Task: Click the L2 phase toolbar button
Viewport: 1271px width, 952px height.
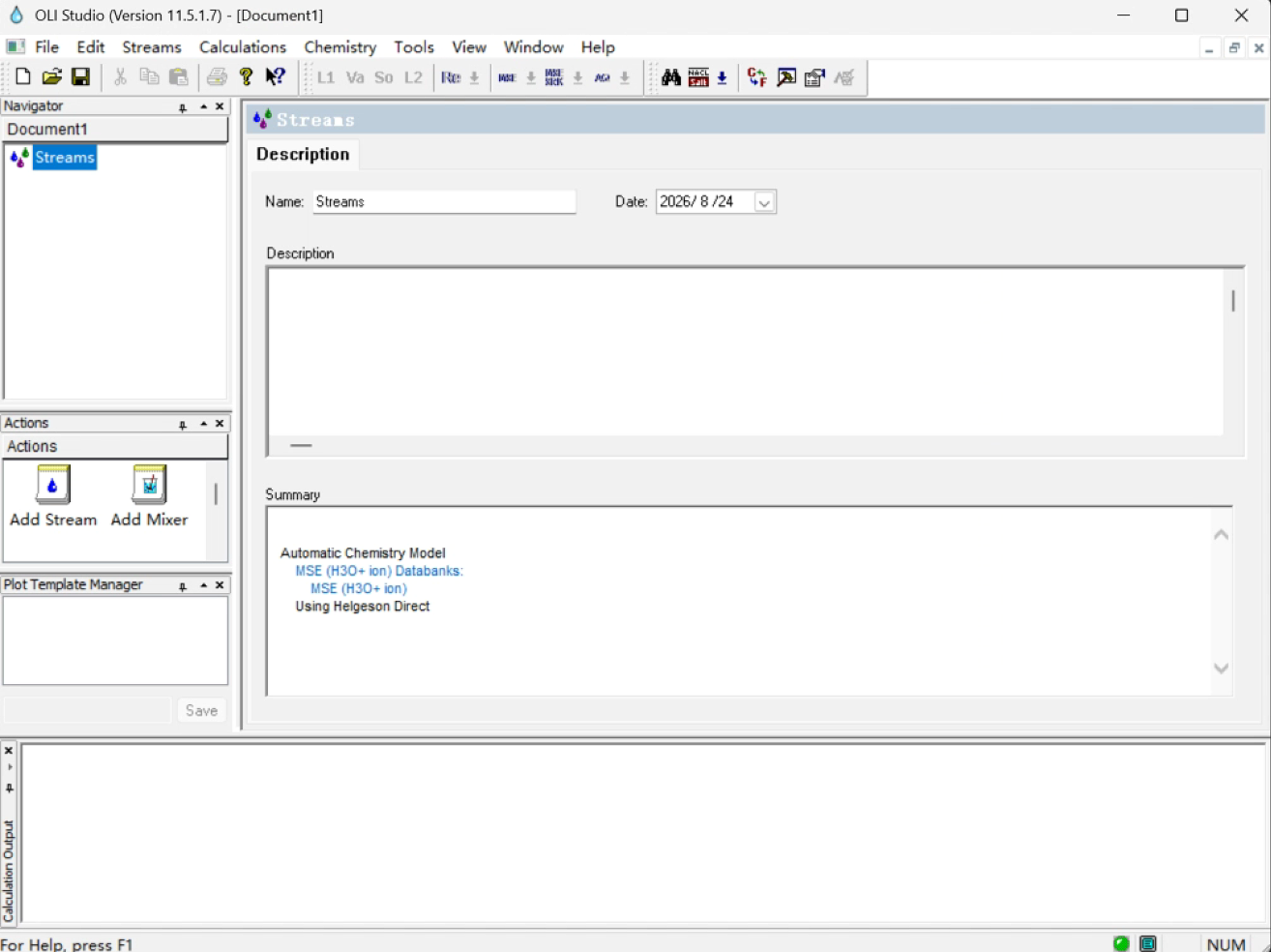Action: 413,77
